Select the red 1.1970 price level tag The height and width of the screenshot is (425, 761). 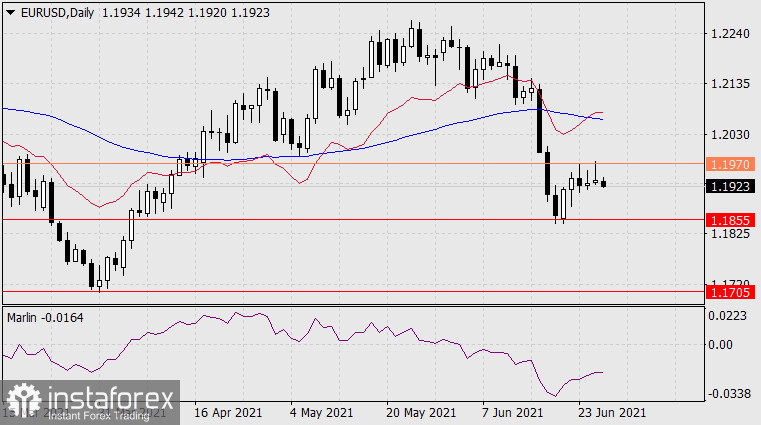[728, 162]
